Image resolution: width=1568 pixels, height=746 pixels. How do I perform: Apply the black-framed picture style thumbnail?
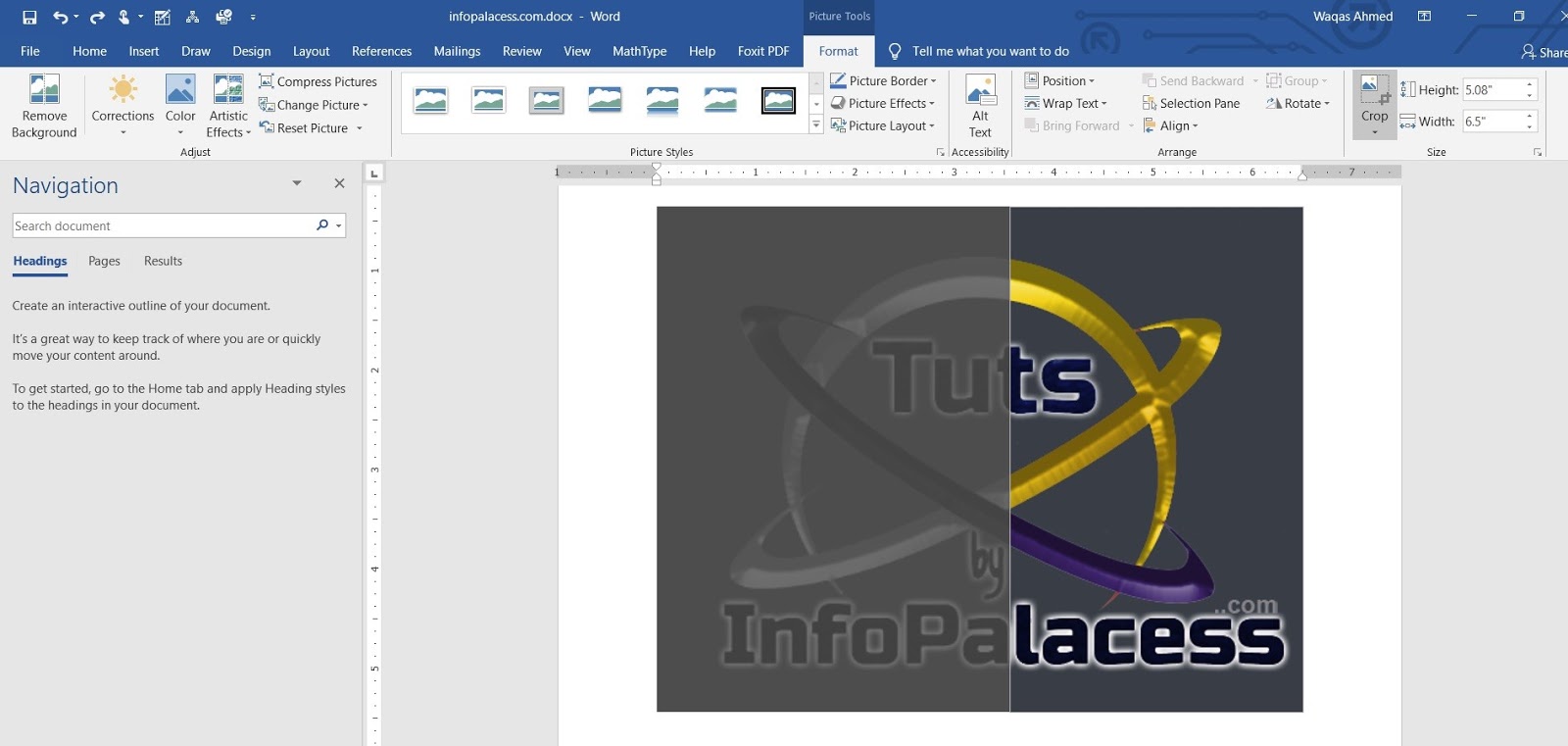778,100
